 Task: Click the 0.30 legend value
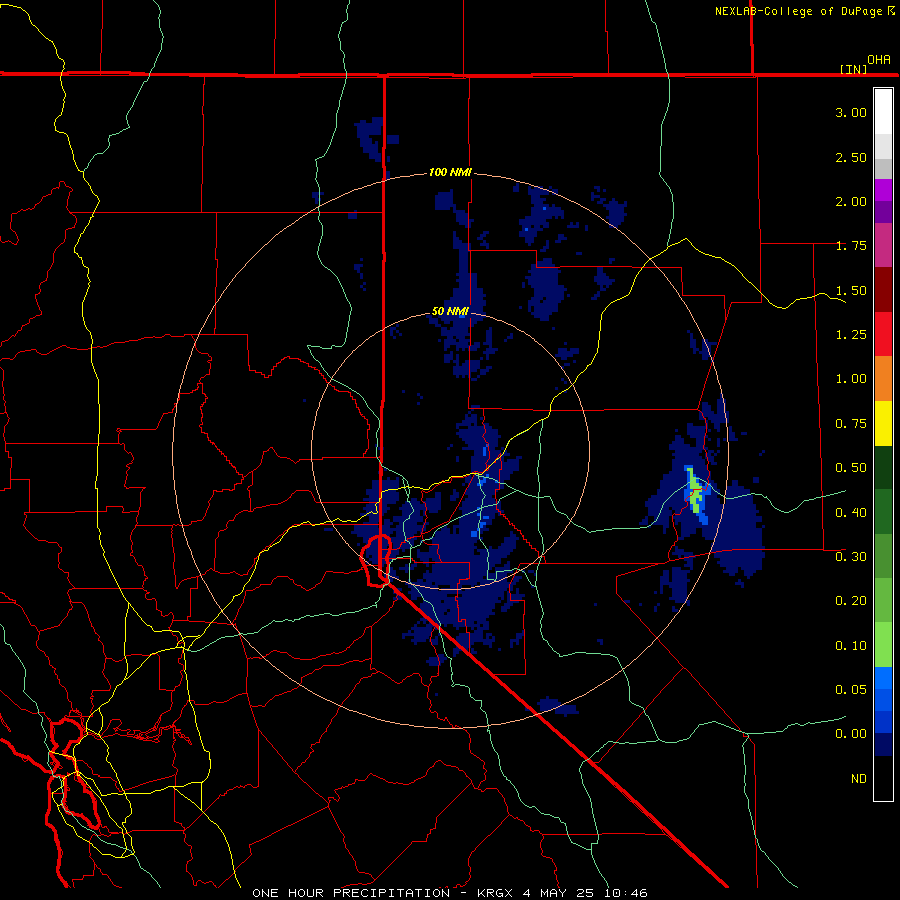(851, 557)
